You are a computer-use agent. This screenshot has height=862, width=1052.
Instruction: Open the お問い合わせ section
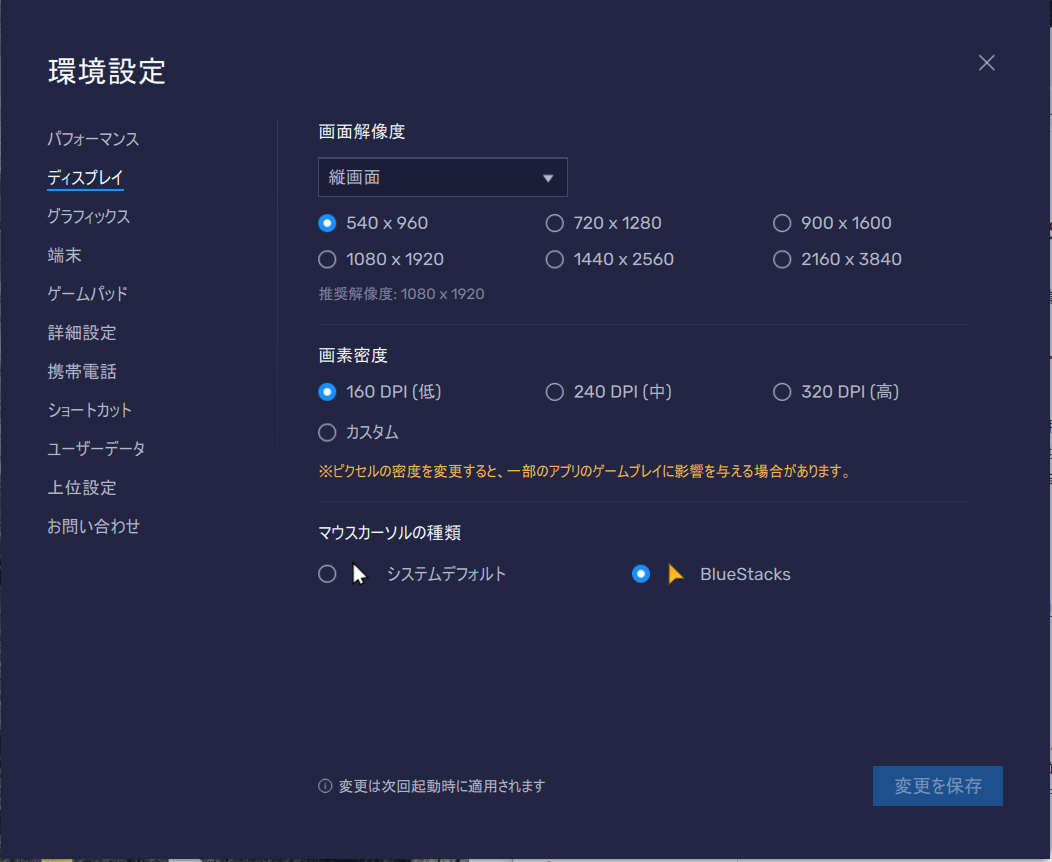click(x=93, y=526)
